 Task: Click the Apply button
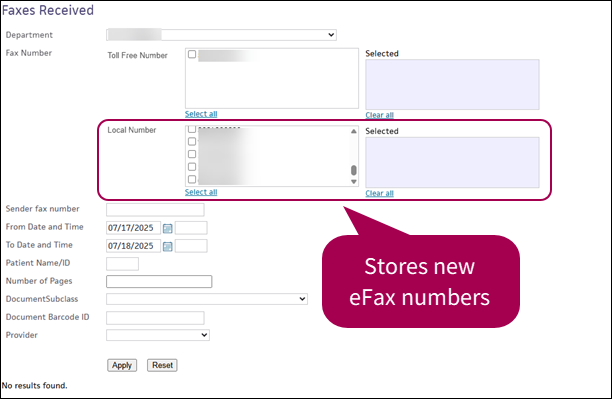(x=122, y=365)
